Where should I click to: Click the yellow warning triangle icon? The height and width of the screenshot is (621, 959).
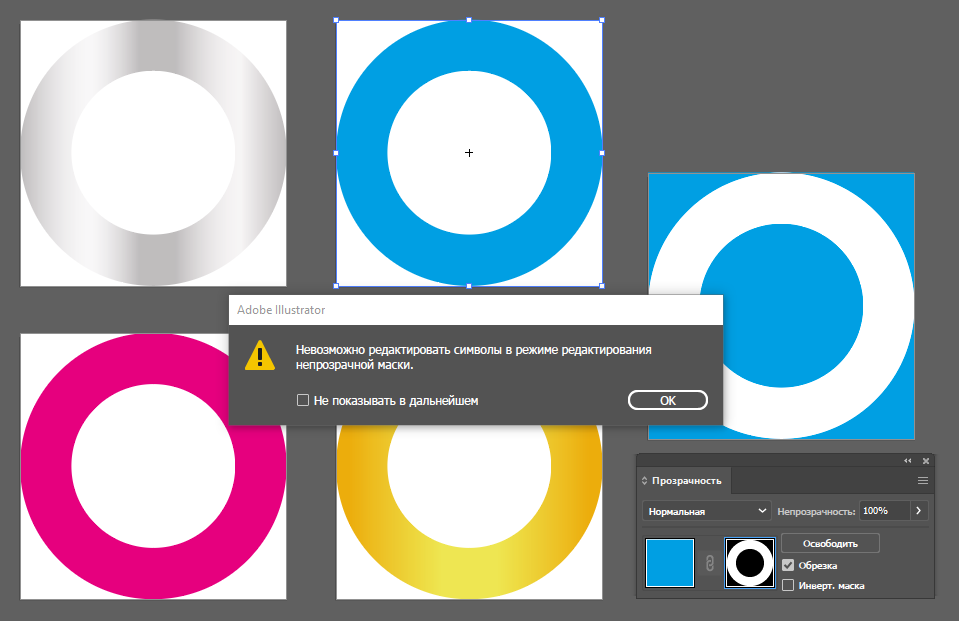[260, 355]
